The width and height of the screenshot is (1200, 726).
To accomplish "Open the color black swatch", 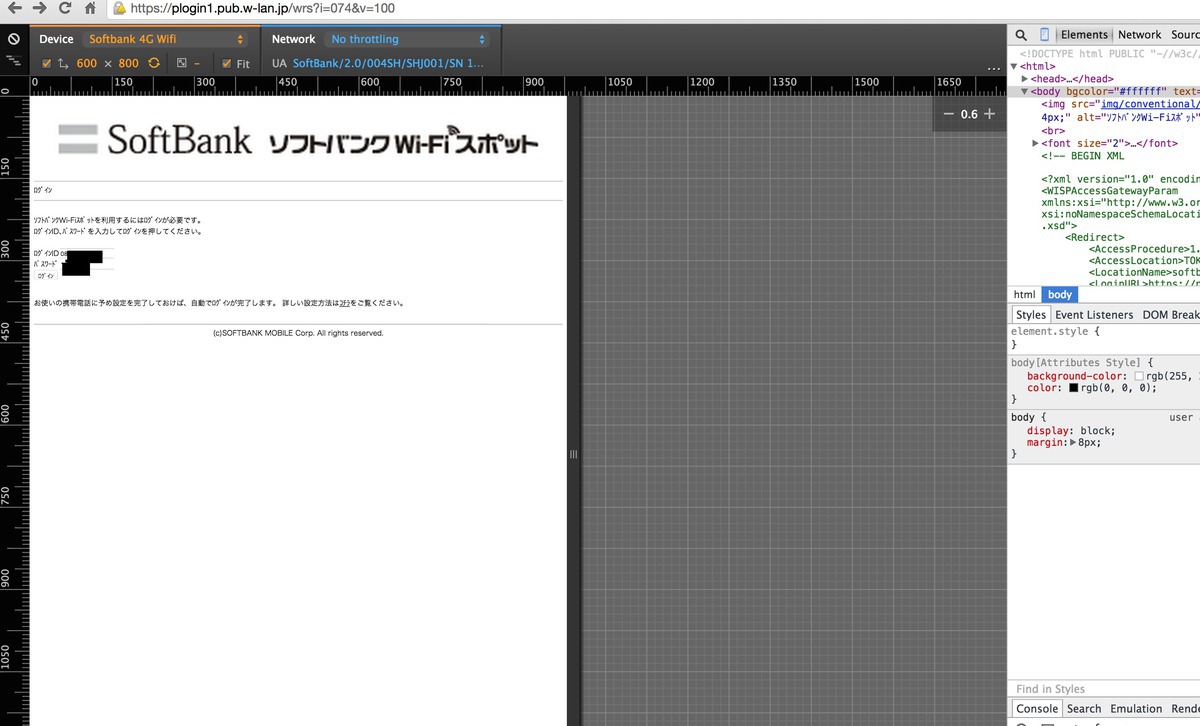I will 1074,388.
